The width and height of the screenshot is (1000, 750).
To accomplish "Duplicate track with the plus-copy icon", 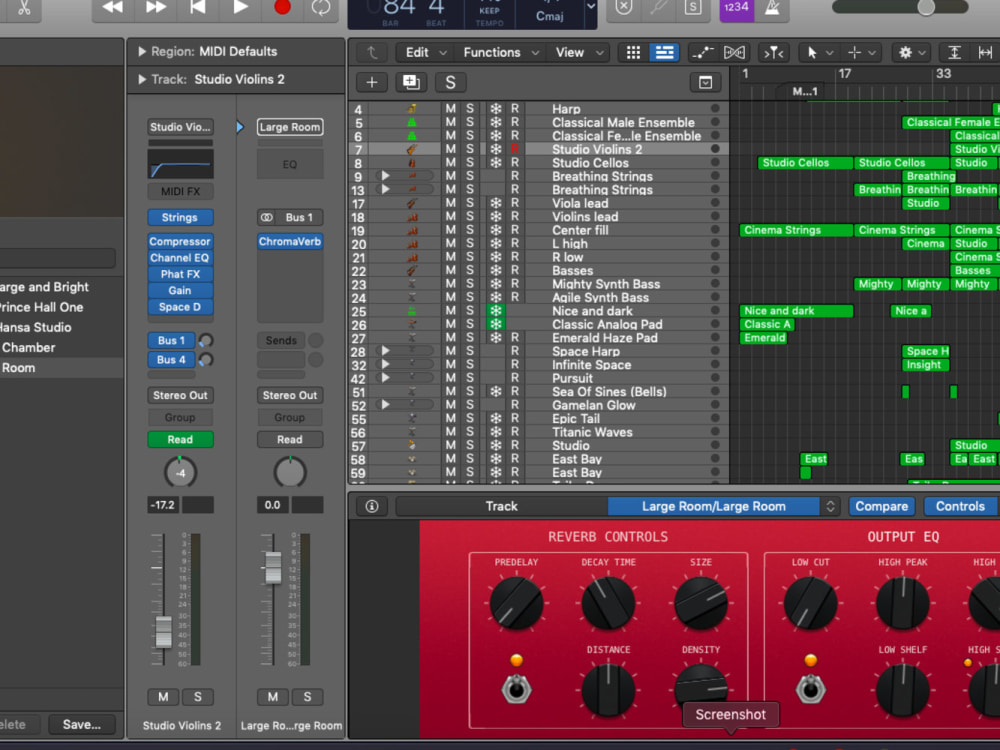I will coord(411,82).
